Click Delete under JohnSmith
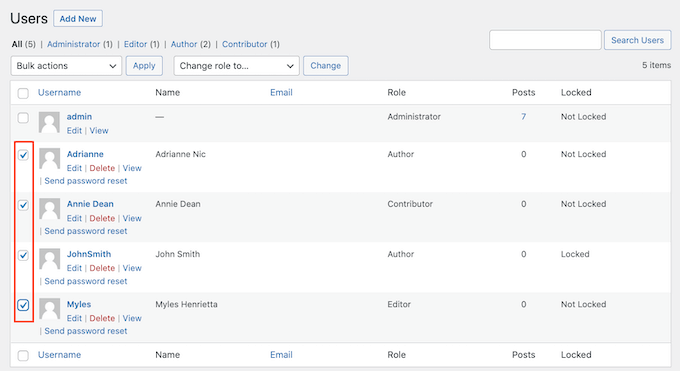The image size is (680, 371). [x=102, y=268]
